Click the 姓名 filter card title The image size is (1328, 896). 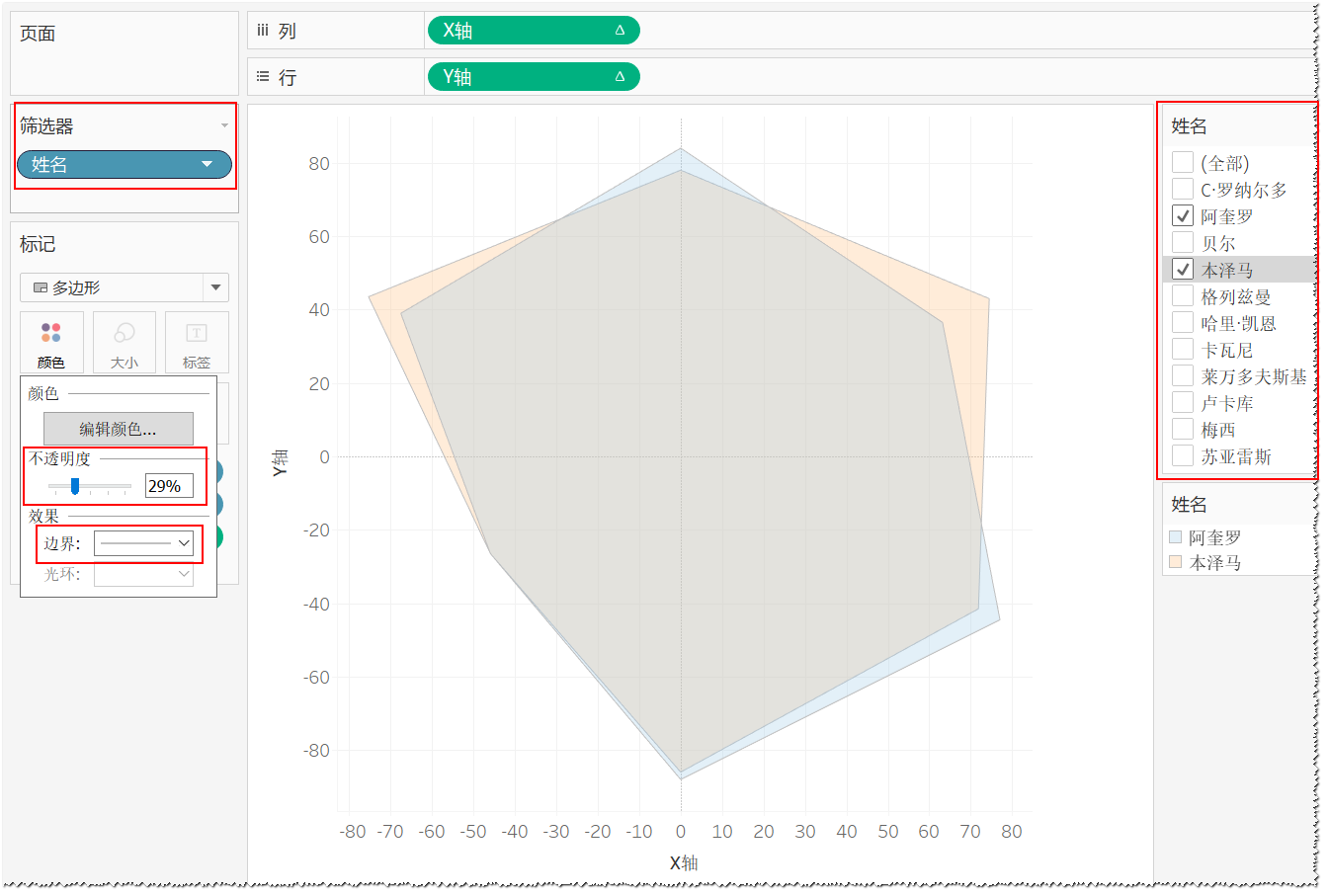(x=1189, y=125)
